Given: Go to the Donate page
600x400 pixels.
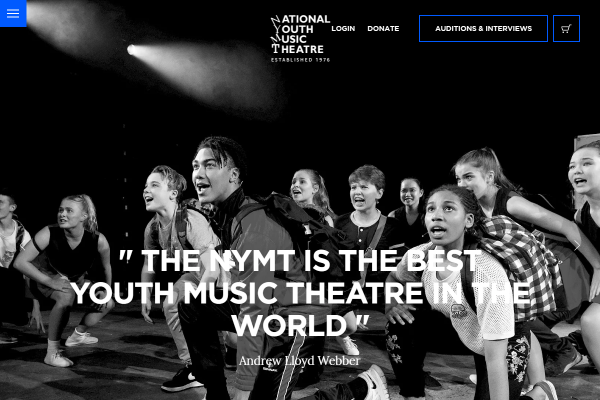Looking at the screenshot, I should click(383, 29).
